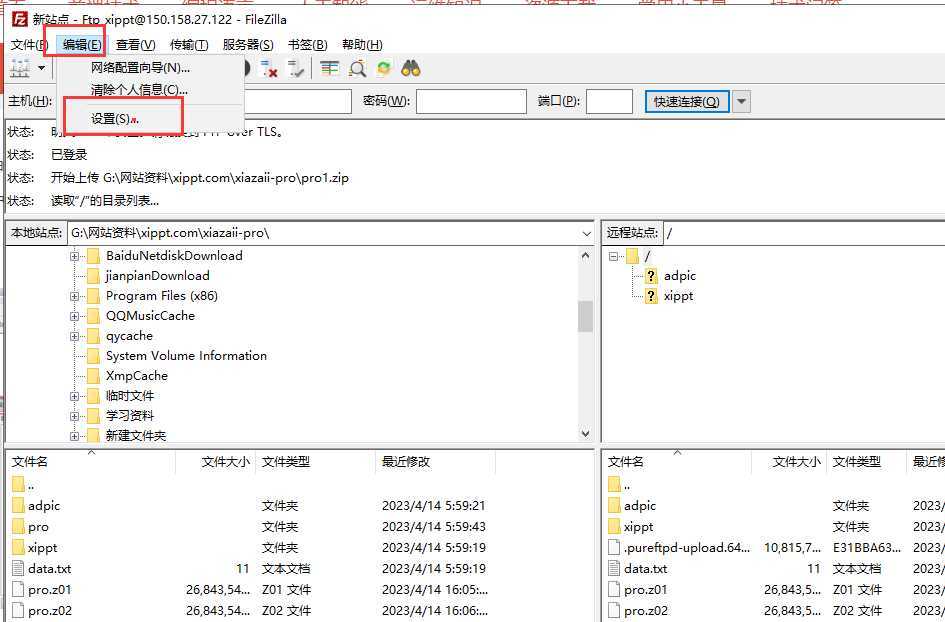Expand the 新建文件夹 tree node
Viewport: 945px width, 622px height.
click(74, 436)
